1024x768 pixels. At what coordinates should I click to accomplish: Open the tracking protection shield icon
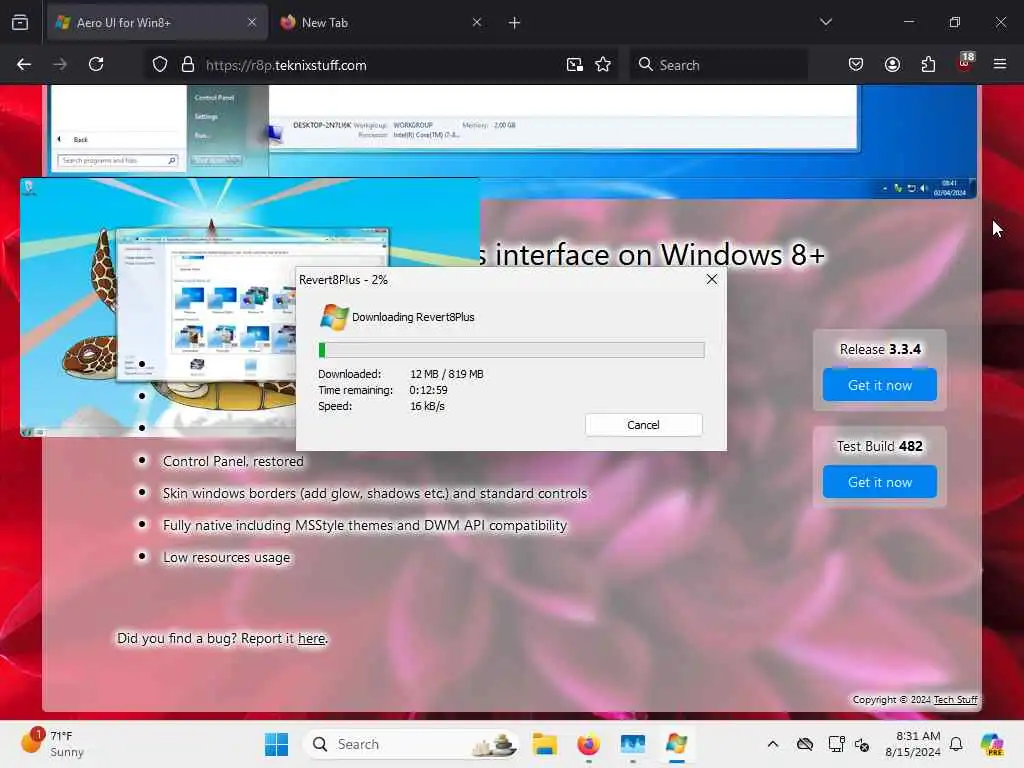[160, 65]
